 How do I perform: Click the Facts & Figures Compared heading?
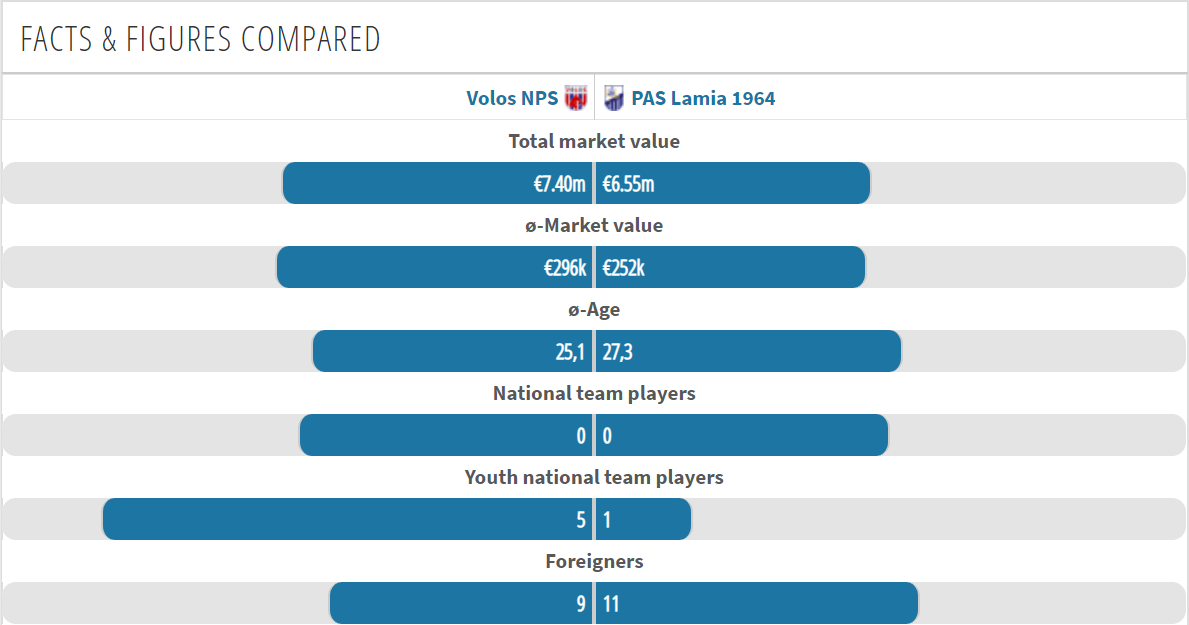coord(200,39)
